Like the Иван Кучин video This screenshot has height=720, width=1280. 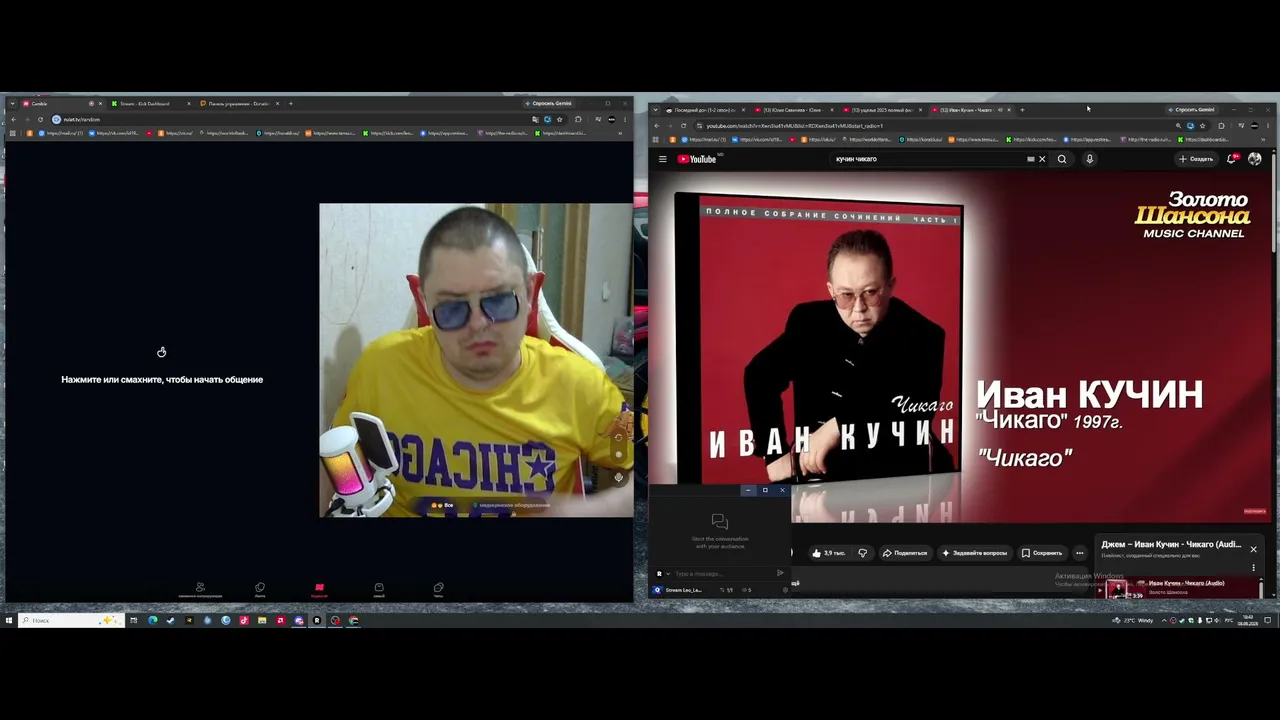pos(828,553)
